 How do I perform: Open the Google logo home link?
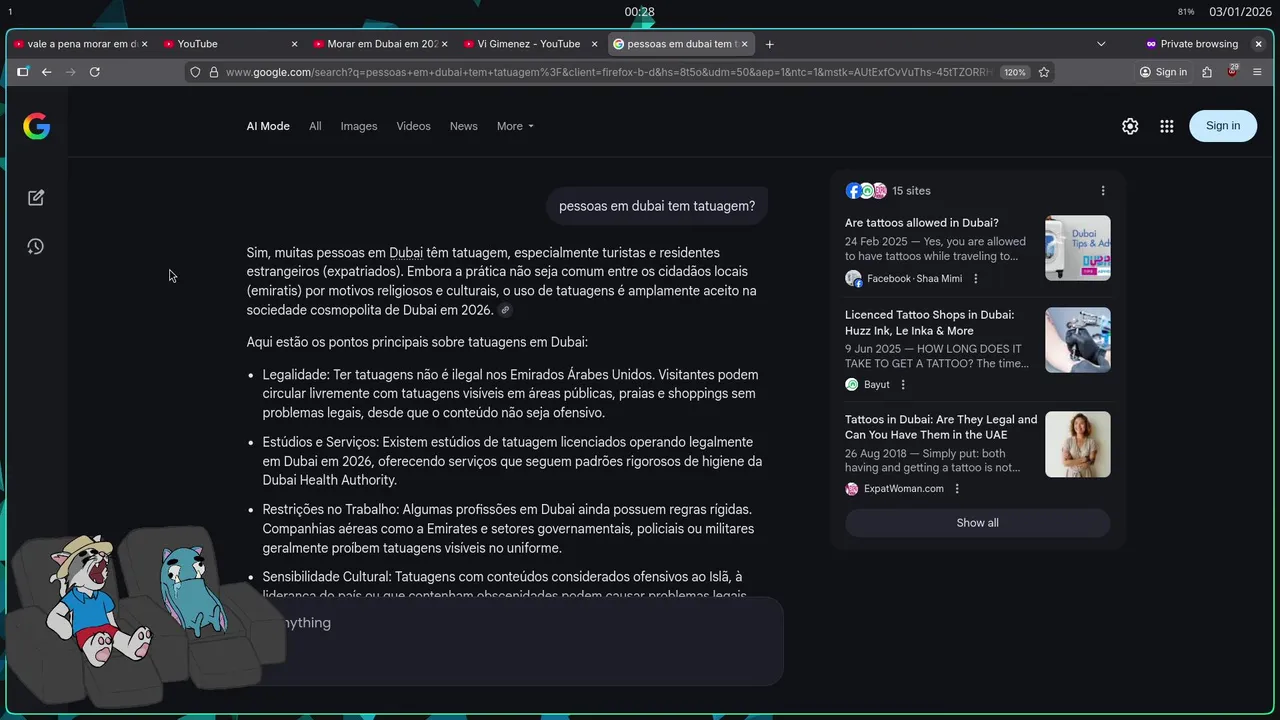click(37, 126)
